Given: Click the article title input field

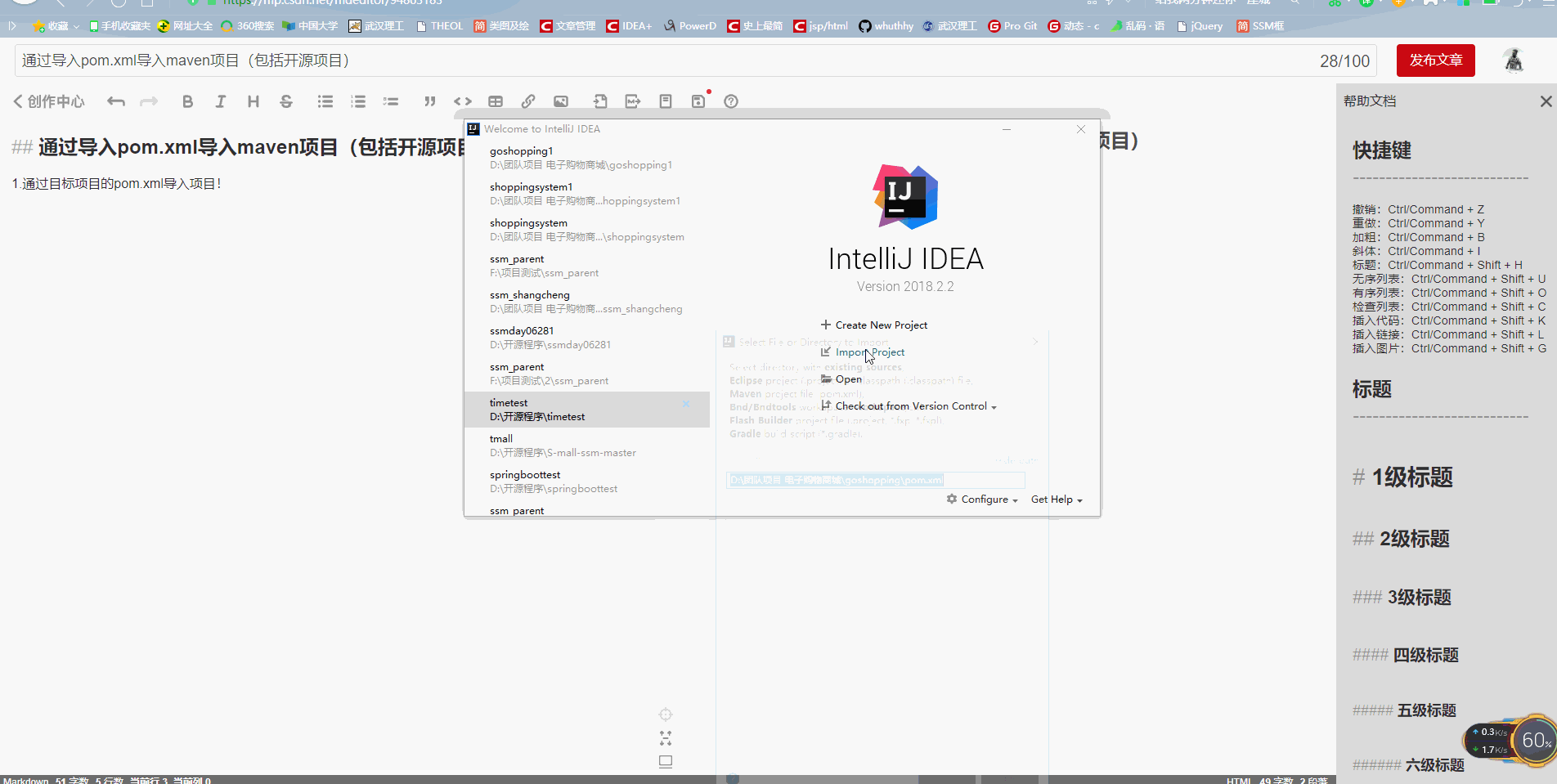Looking at the screenshot, I should (x=695, y=60).
